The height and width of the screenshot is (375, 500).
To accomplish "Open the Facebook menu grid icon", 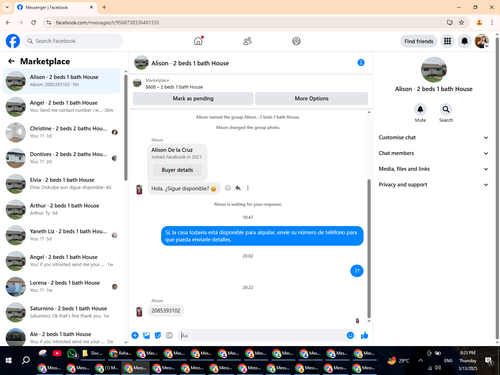I will [447, 41].
